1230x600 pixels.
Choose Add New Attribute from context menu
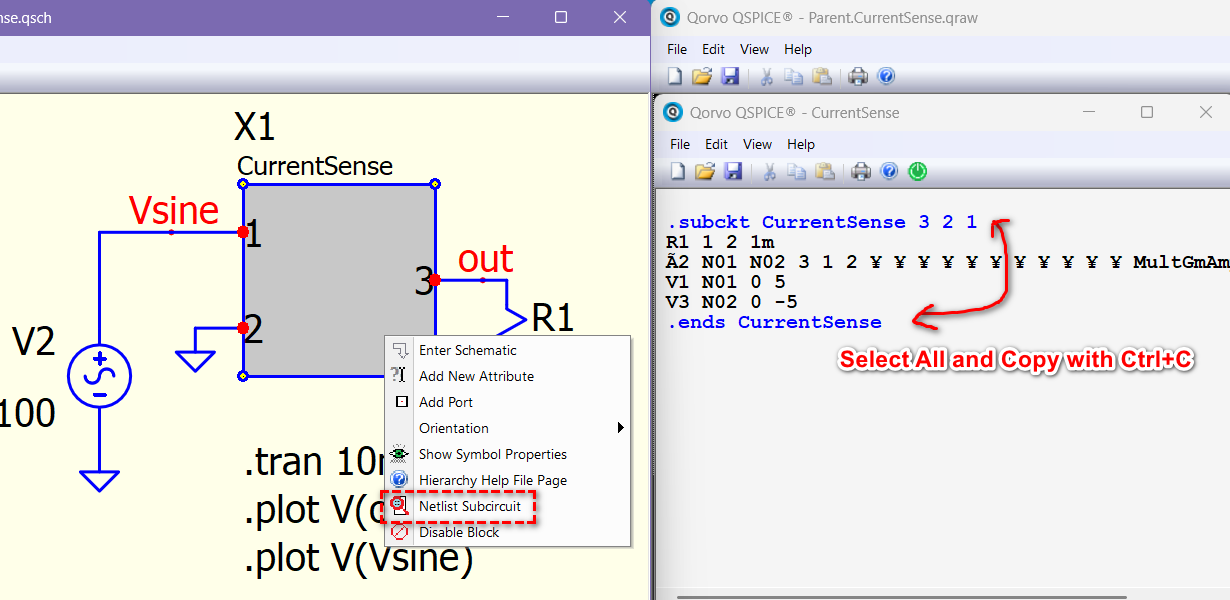click(x=508, y=376)
